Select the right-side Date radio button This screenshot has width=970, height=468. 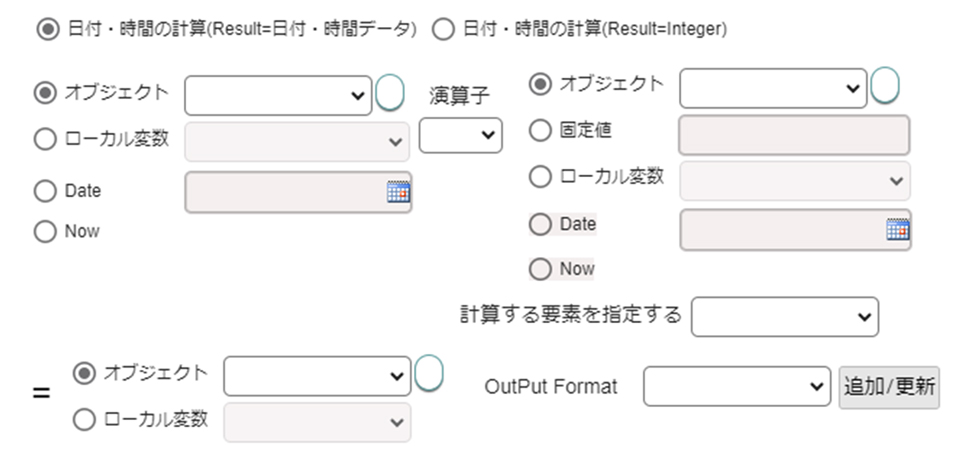(x=540, y=224)
